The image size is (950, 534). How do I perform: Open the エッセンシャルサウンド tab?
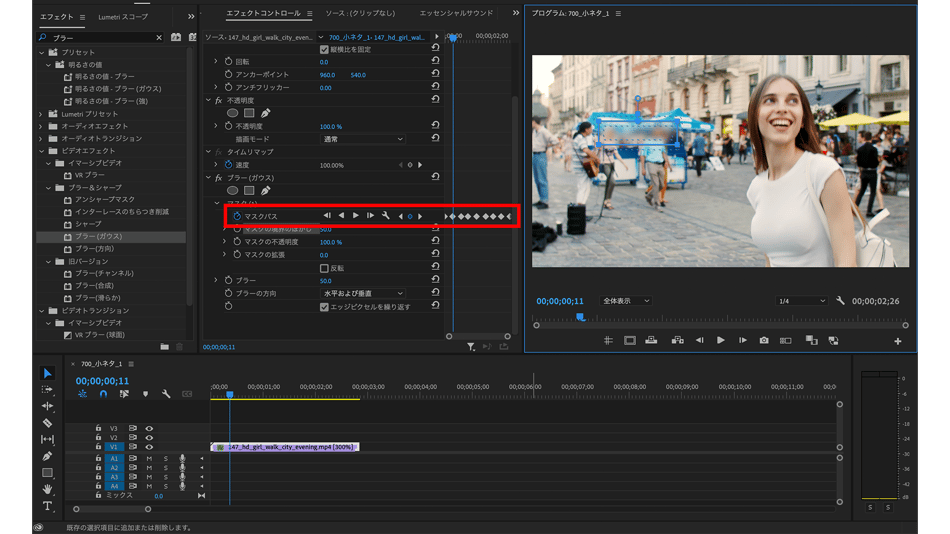click(455, 14)
